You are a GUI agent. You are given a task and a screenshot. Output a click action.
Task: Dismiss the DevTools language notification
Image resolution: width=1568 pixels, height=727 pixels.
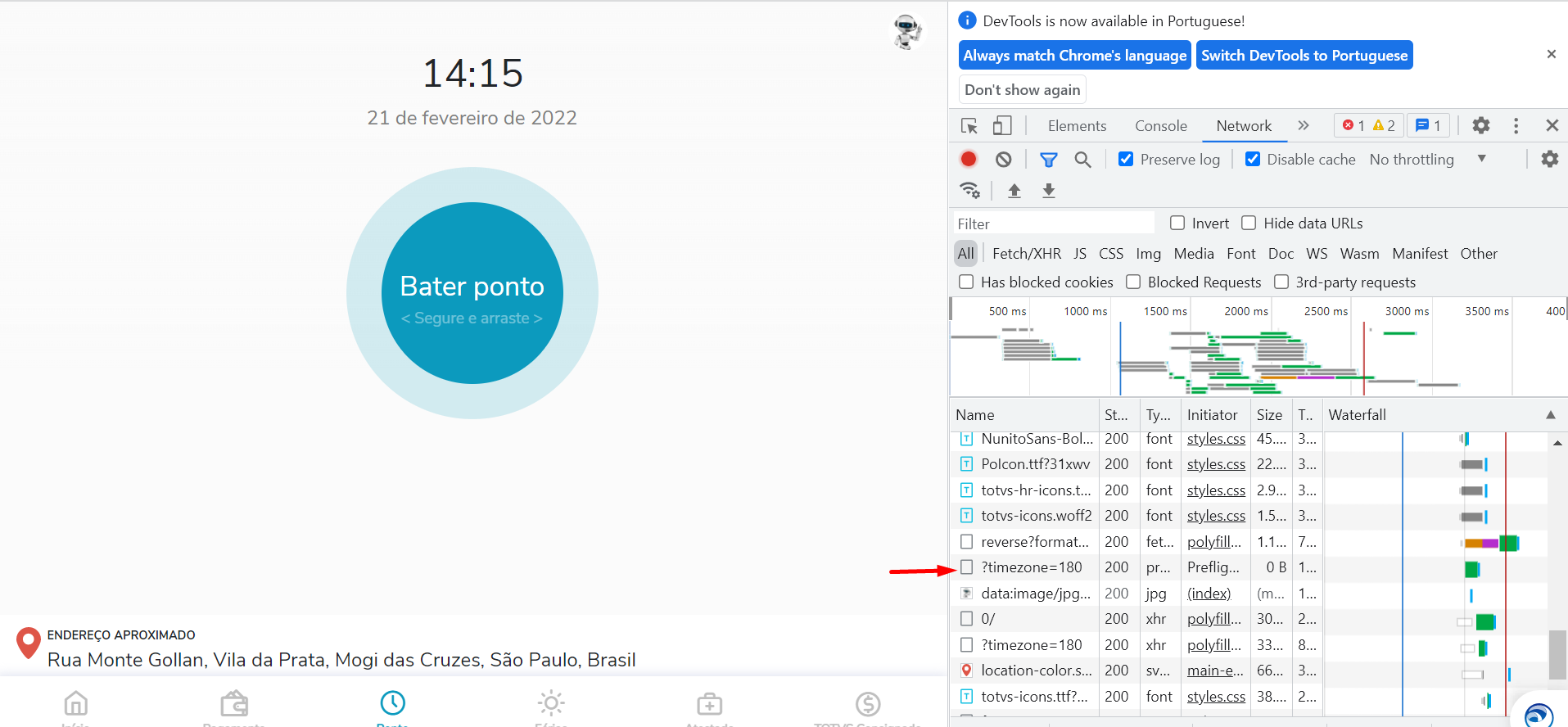point(1551,54)
